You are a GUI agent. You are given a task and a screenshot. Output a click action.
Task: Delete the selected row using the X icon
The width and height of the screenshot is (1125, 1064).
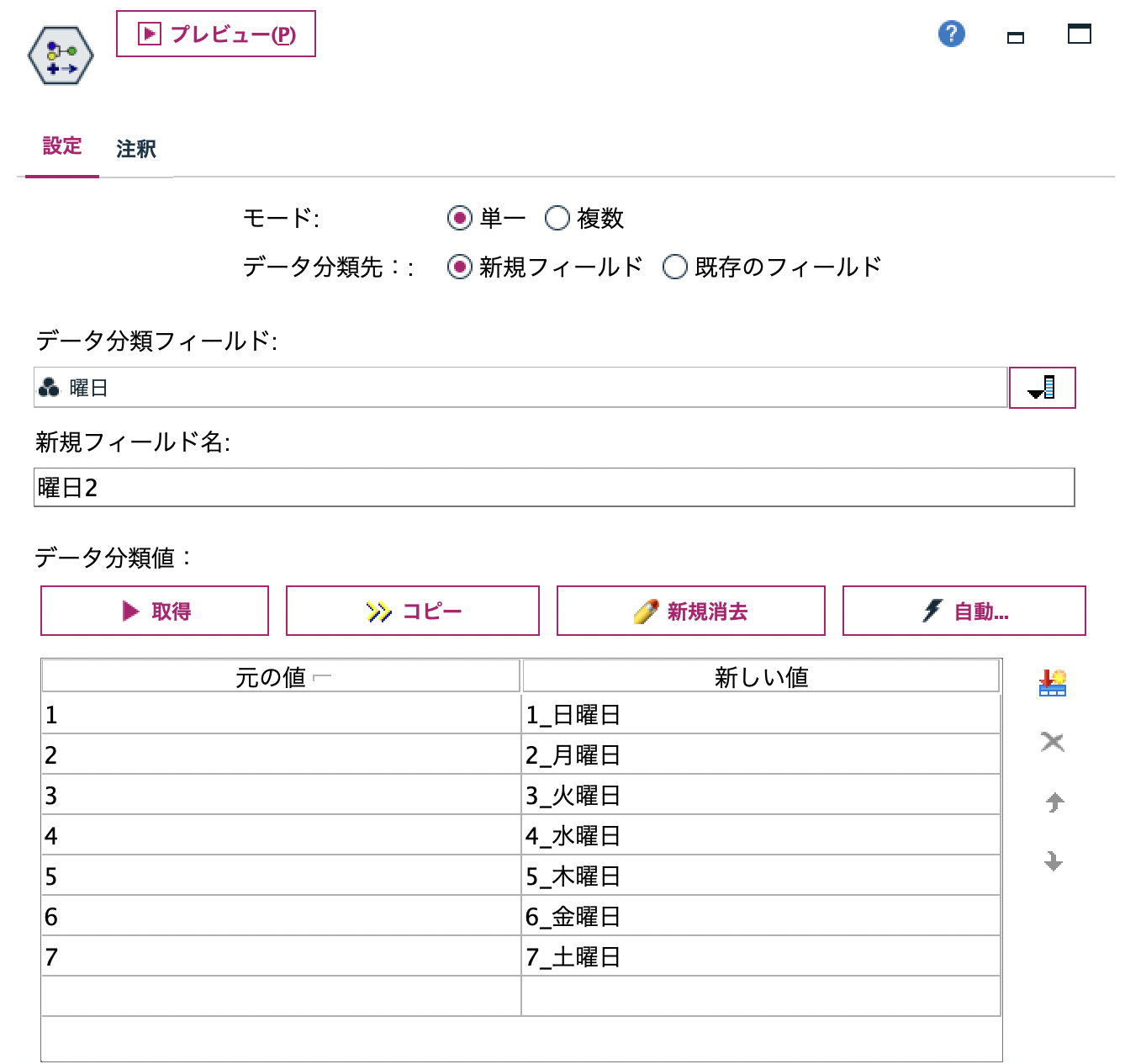pos(1051,743)
